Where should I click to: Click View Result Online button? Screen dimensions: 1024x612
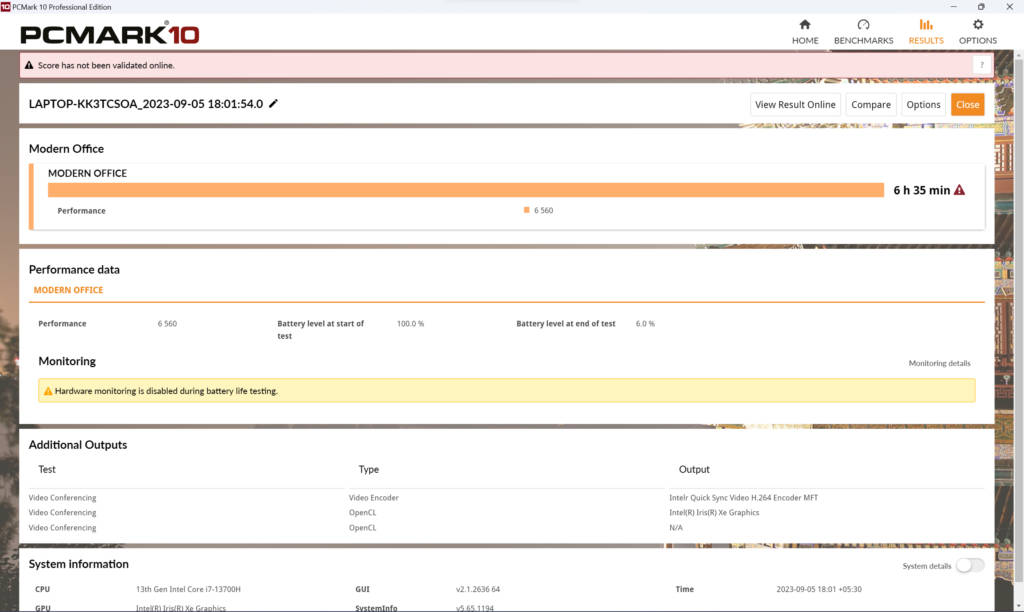coord(795,105)
